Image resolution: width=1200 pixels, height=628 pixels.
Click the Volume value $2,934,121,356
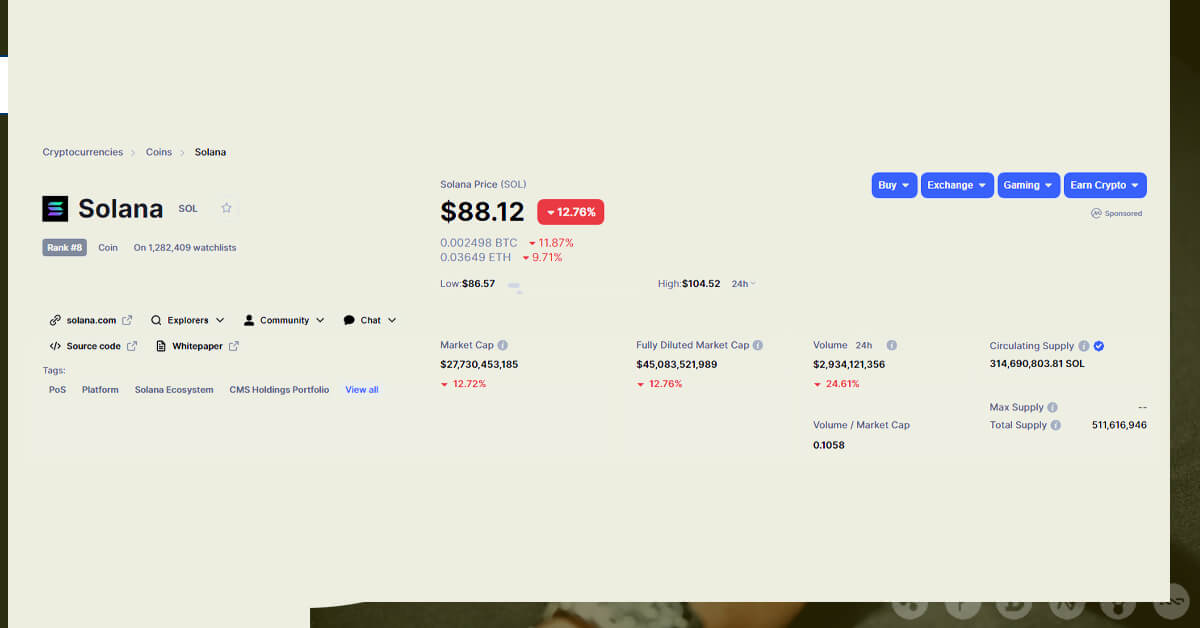849,365
